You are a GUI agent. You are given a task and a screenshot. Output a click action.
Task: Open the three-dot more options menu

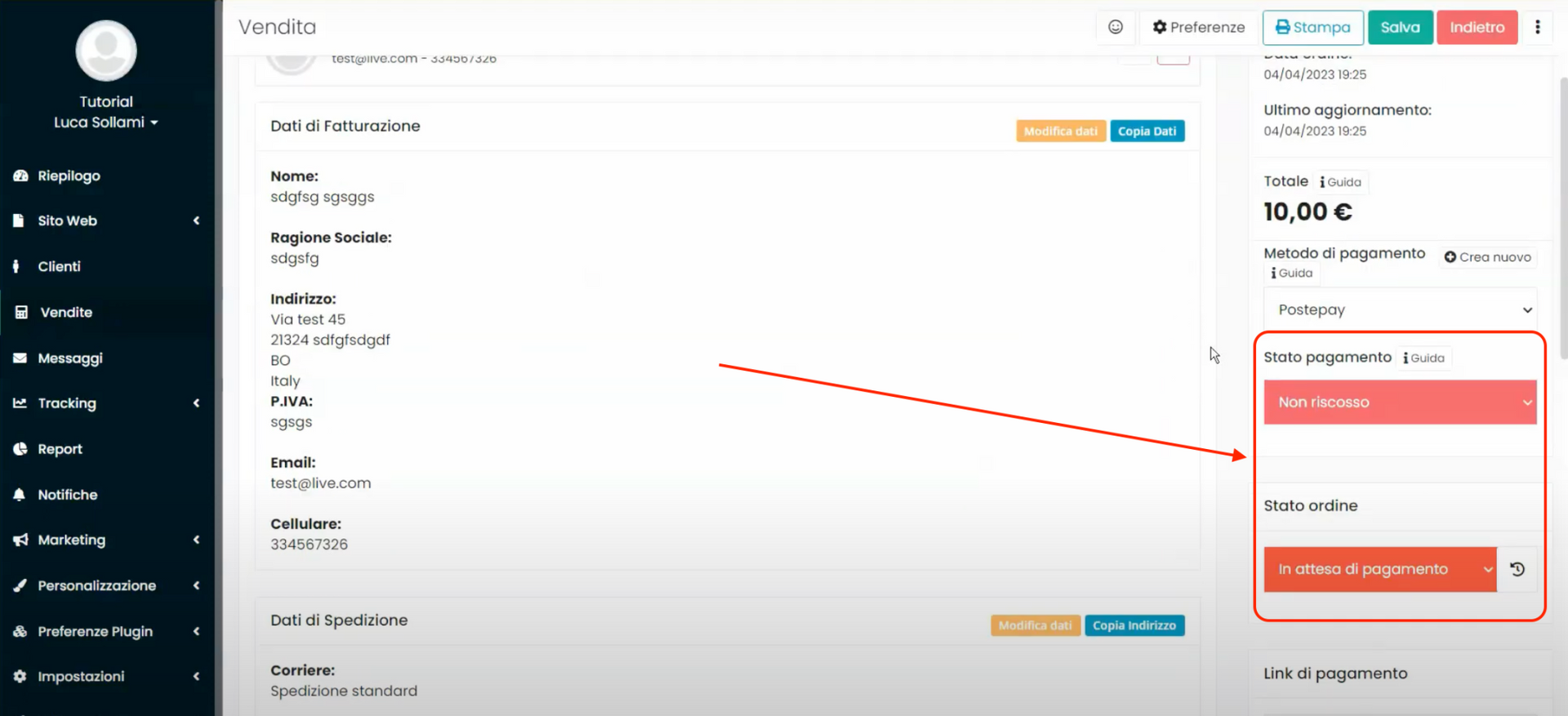pos(1537,27)
